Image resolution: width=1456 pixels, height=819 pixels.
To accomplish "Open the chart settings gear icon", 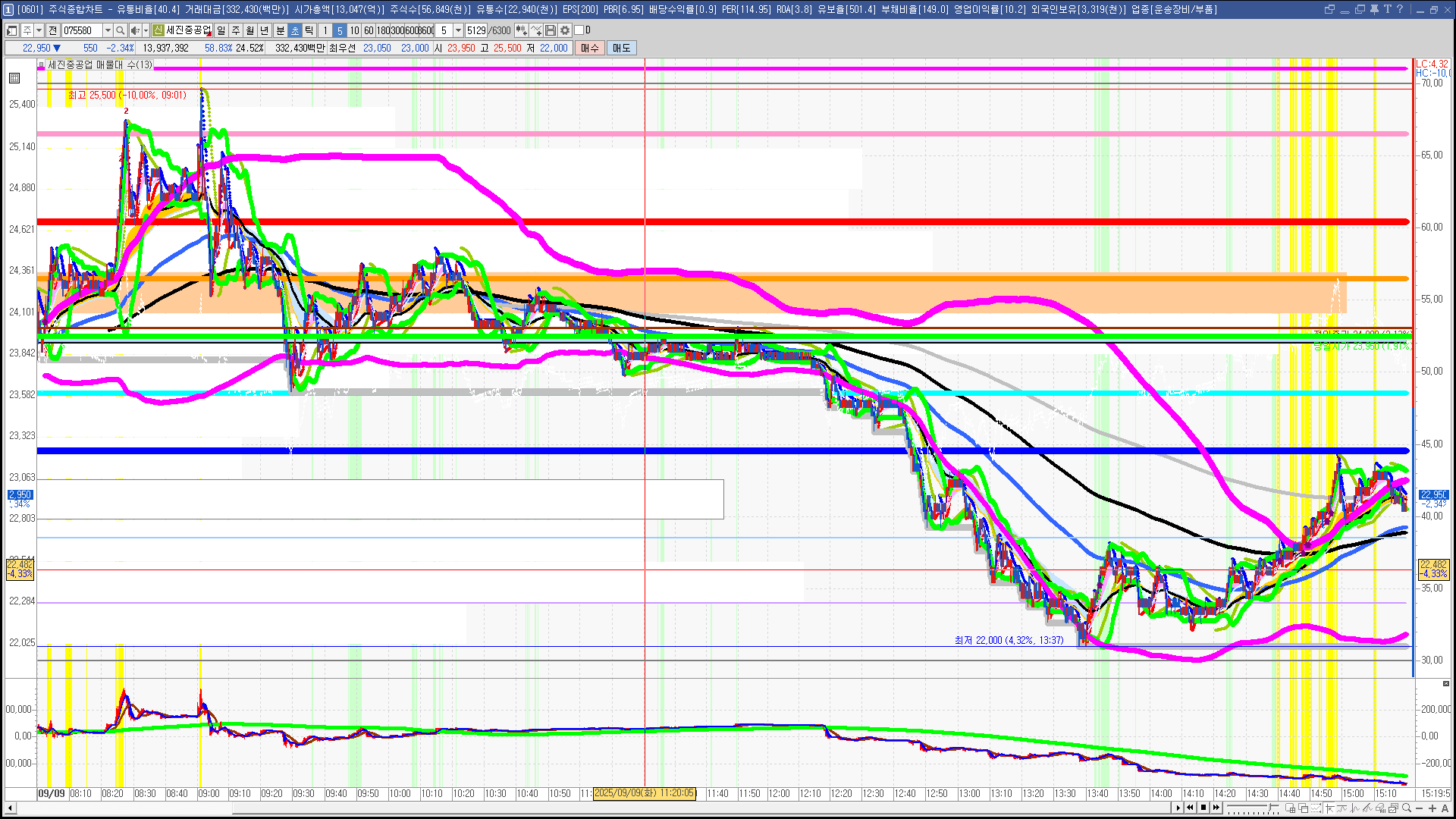I will coord(565,30).
